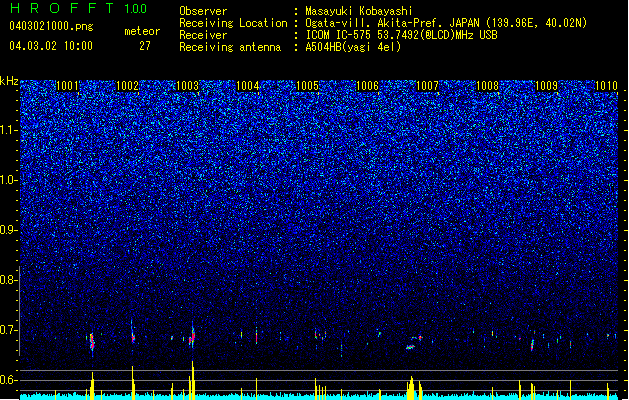
Task: Click the long horizontal meteor echo after 1006
Action: coord(410,347)
